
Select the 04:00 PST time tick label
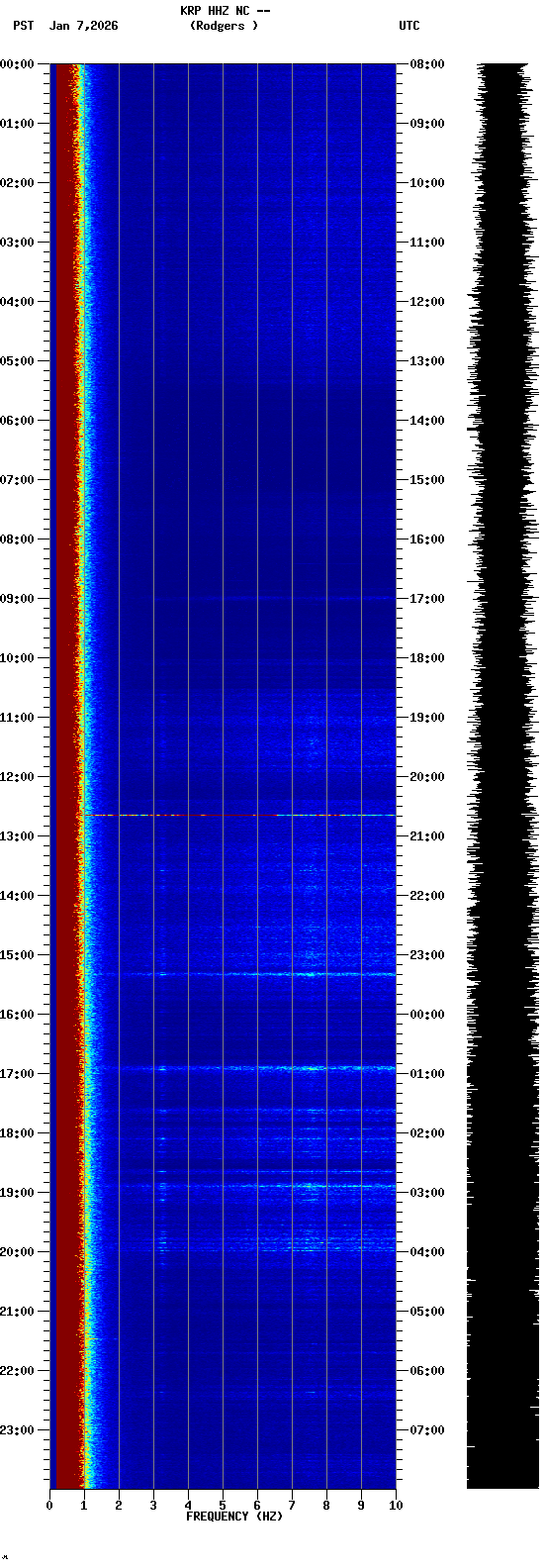pyautogui.click(x=17, y=302)
